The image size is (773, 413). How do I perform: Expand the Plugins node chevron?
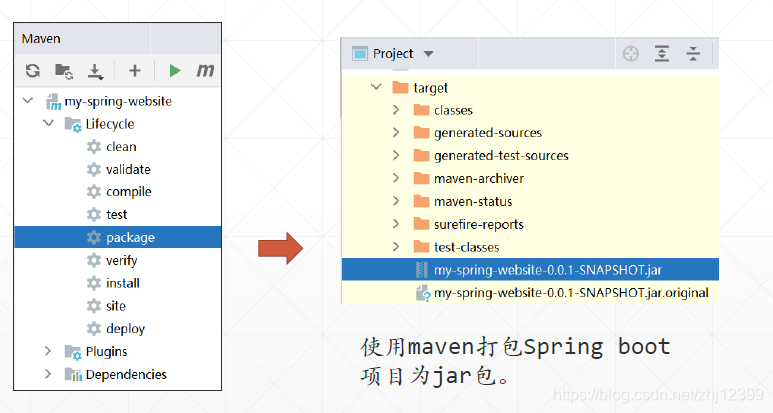[x=48, y=351]
